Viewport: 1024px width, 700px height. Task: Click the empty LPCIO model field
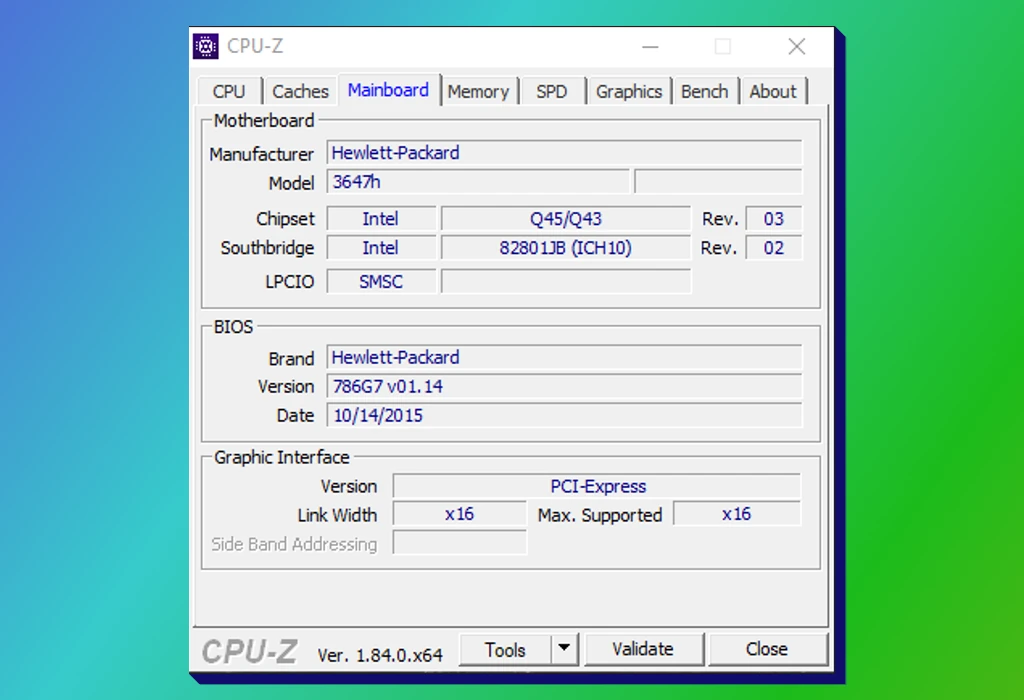[566, 281]
